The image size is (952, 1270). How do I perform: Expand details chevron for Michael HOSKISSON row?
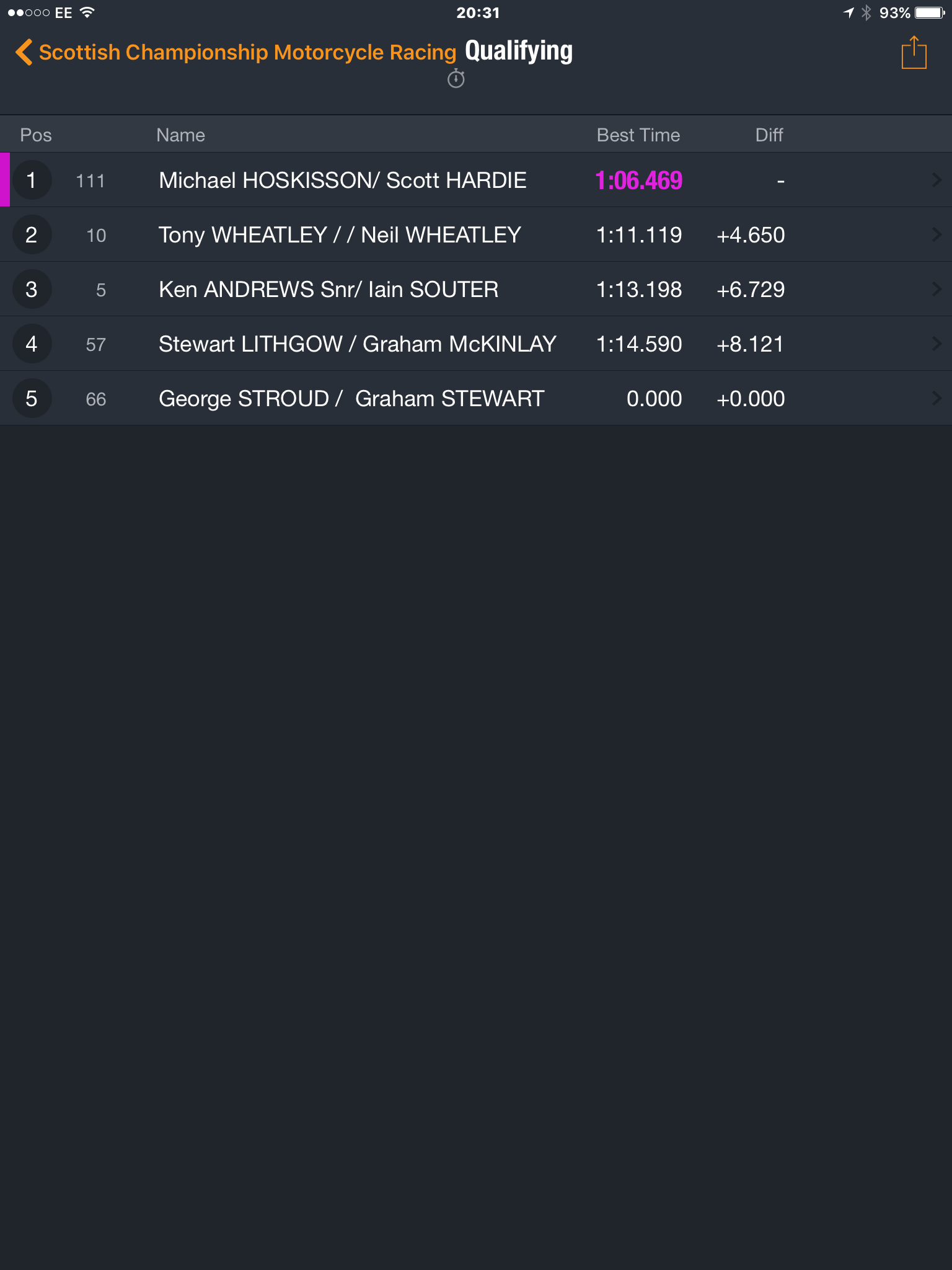[x=937, y=180]
